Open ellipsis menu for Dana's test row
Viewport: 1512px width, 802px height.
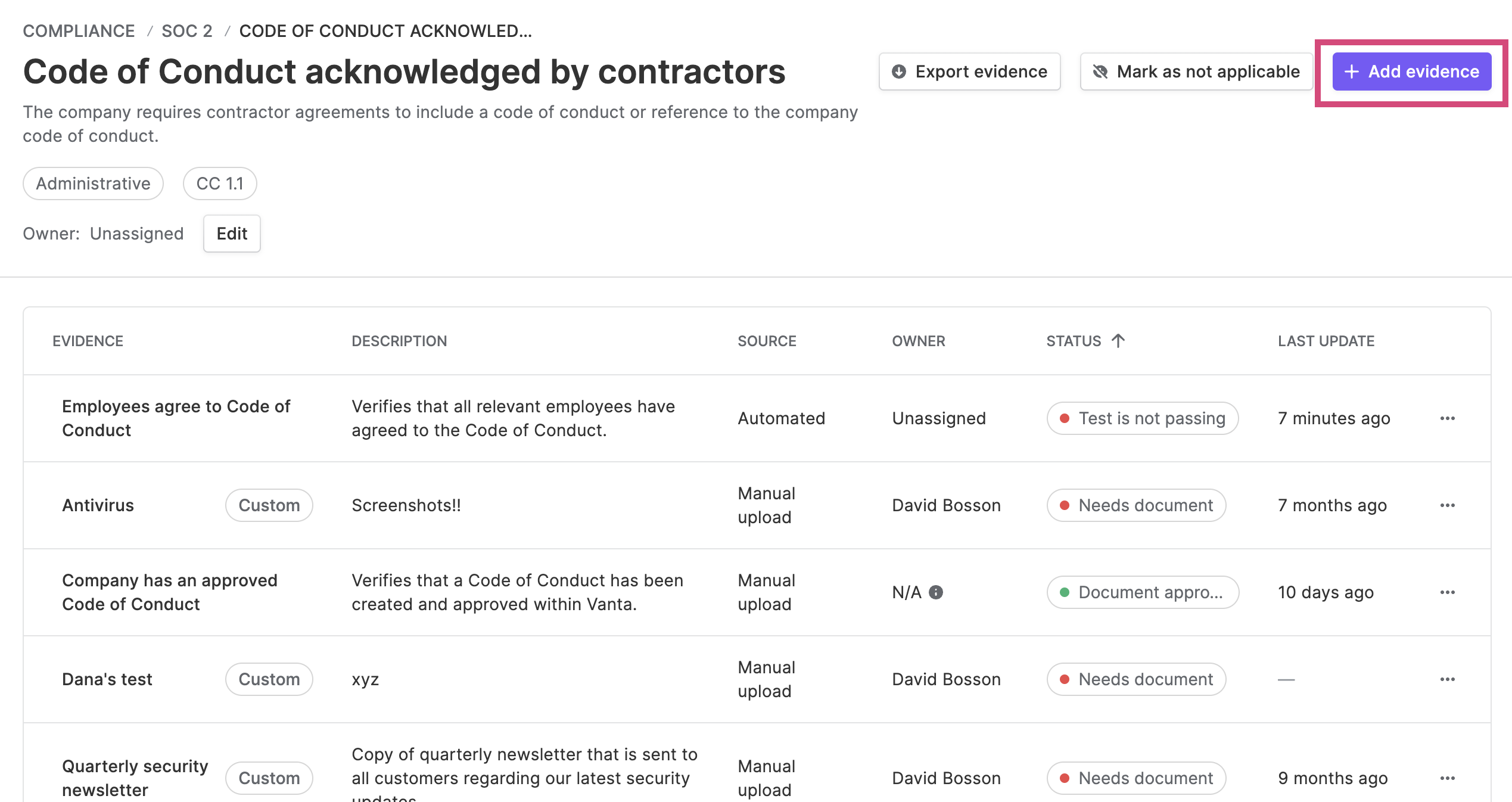click(x=1447, y=679)
